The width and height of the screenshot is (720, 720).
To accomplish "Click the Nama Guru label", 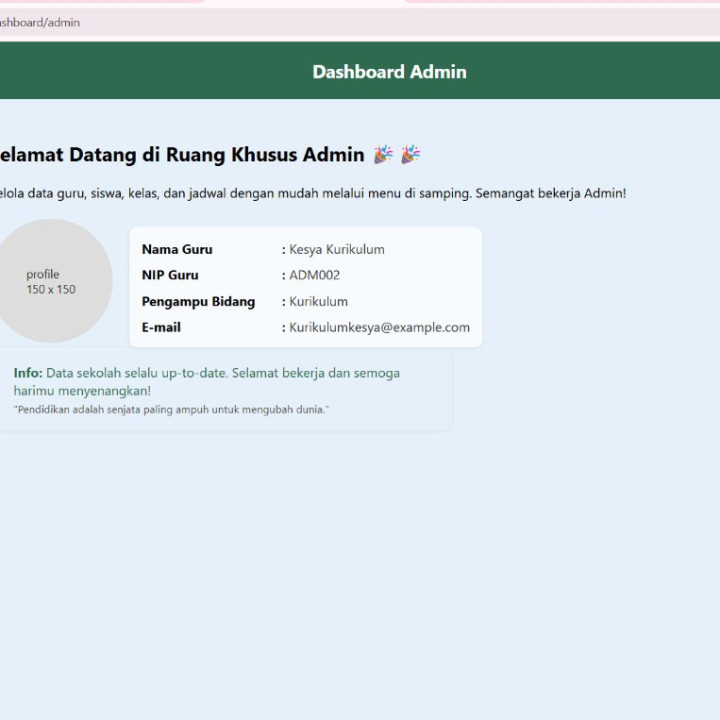I will [x=177, y=249].
